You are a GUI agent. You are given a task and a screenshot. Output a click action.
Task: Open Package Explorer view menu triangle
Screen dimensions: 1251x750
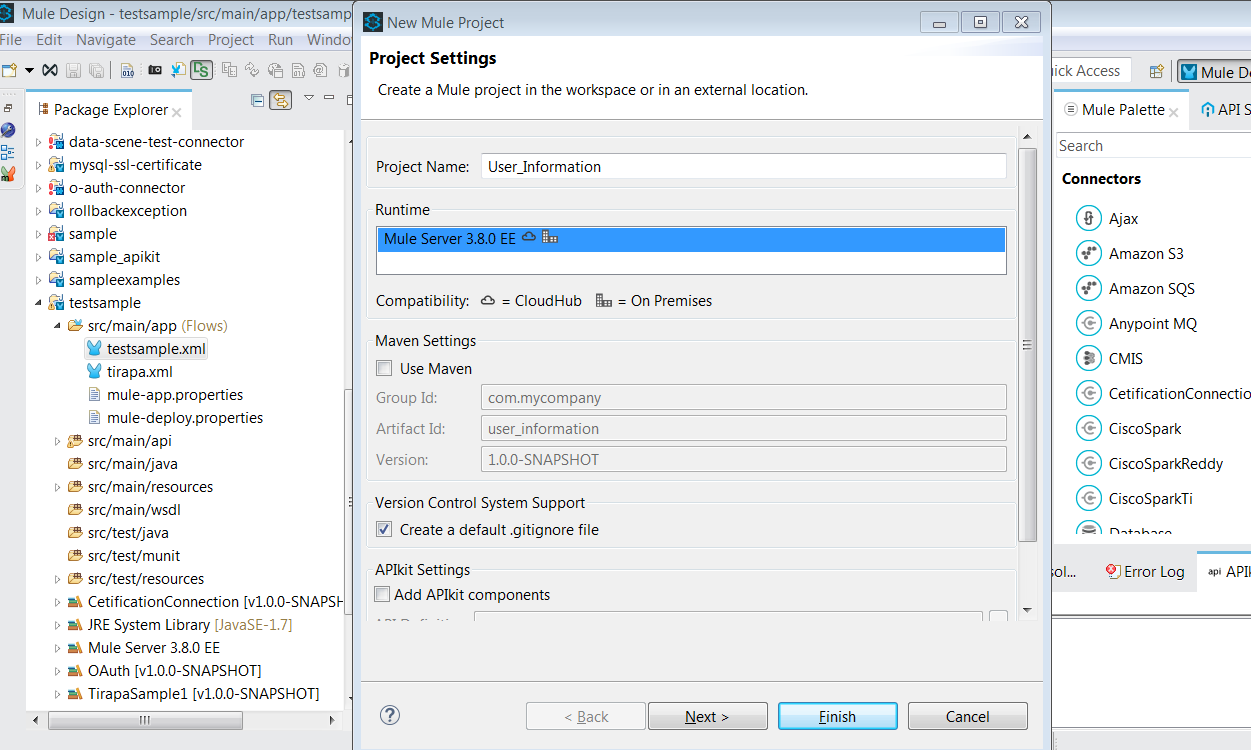pyautogui.click(x=309, y=98)
